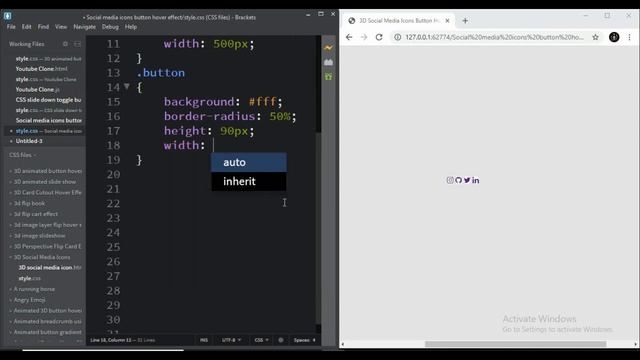
Task: Click the green gift box icon in Brackets
Action: coord(328,76)
